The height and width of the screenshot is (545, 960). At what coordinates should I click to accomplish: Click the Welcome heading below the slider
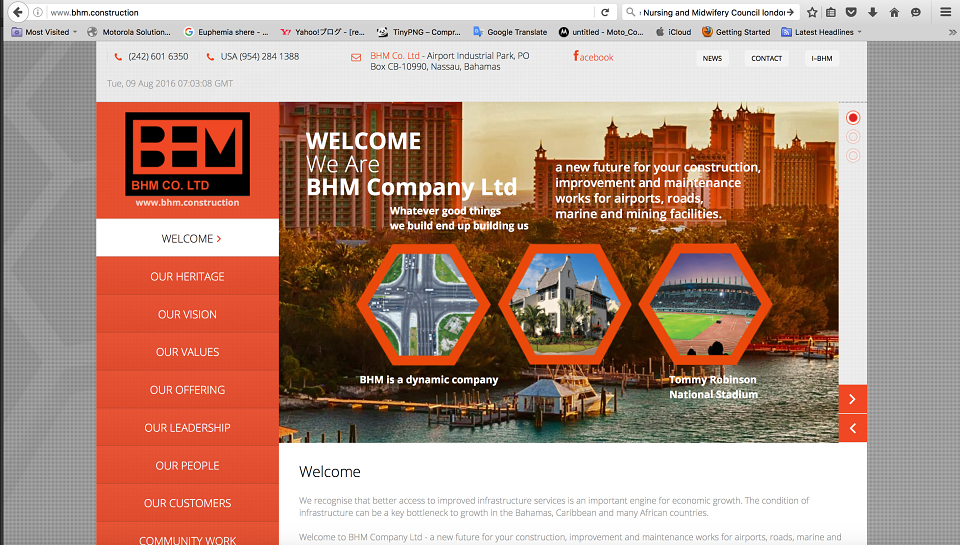[329, 472]
